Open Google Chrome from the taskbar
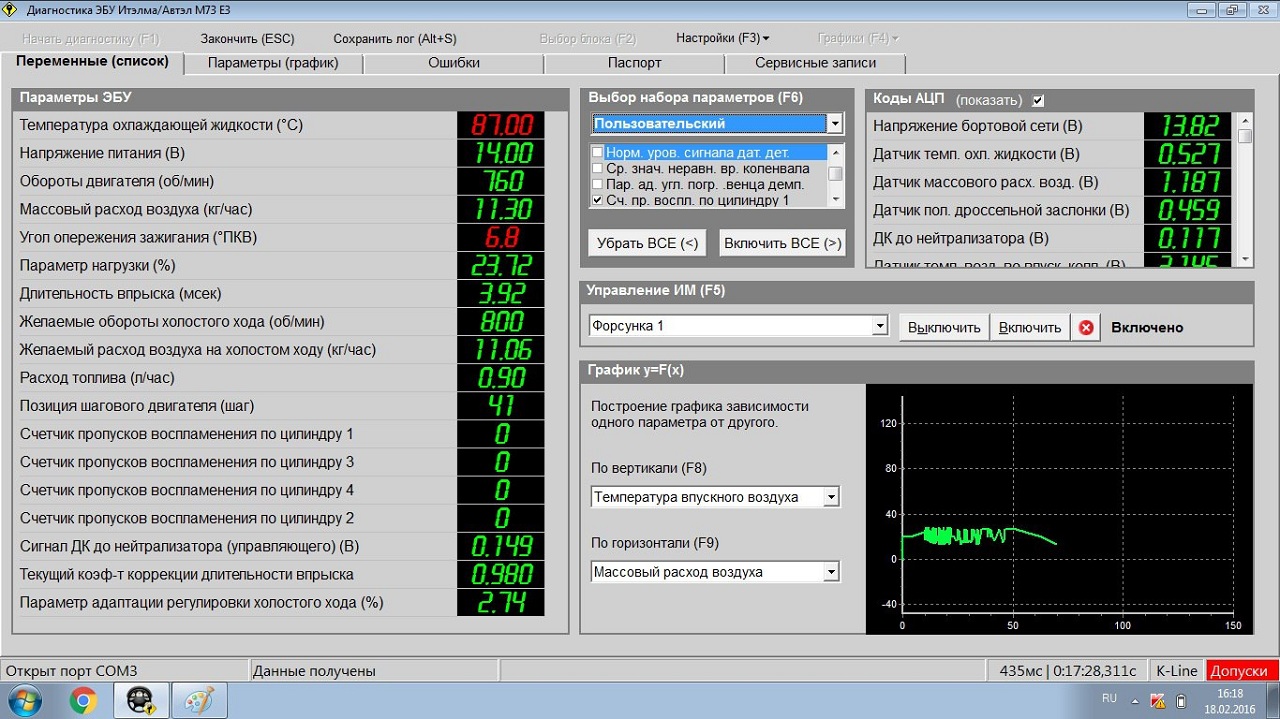Image resolution: width=1280 pixels, height=719 pixels. (x=83, y=701)
